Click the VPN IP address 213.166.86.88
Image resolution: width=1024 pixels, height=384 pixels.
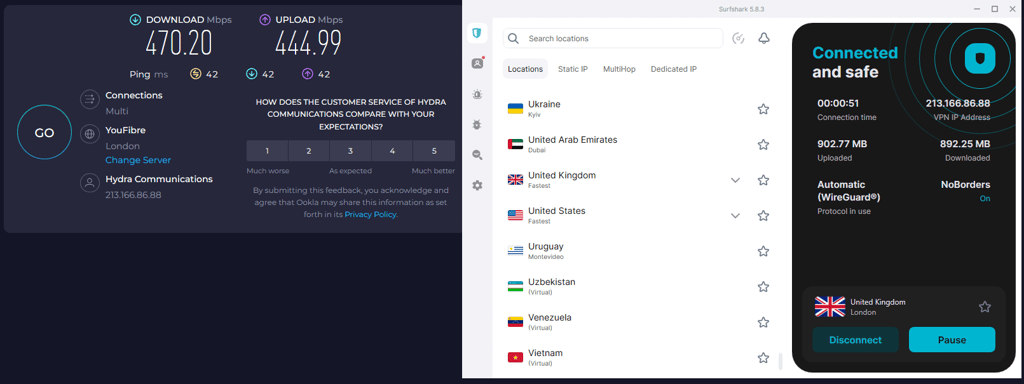(957, 103)
